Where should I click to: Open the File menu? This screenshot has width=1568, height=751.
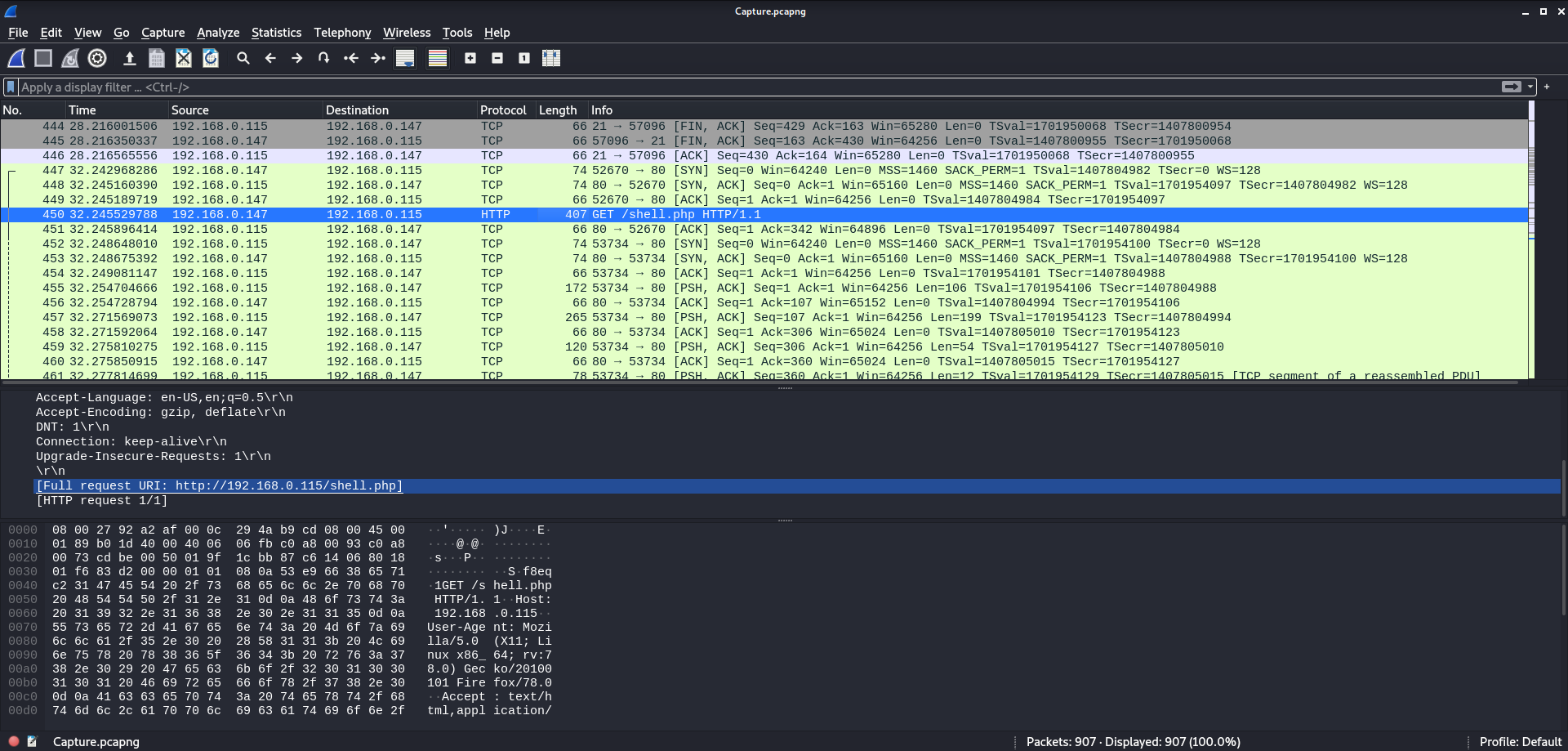tap(18, 33)
